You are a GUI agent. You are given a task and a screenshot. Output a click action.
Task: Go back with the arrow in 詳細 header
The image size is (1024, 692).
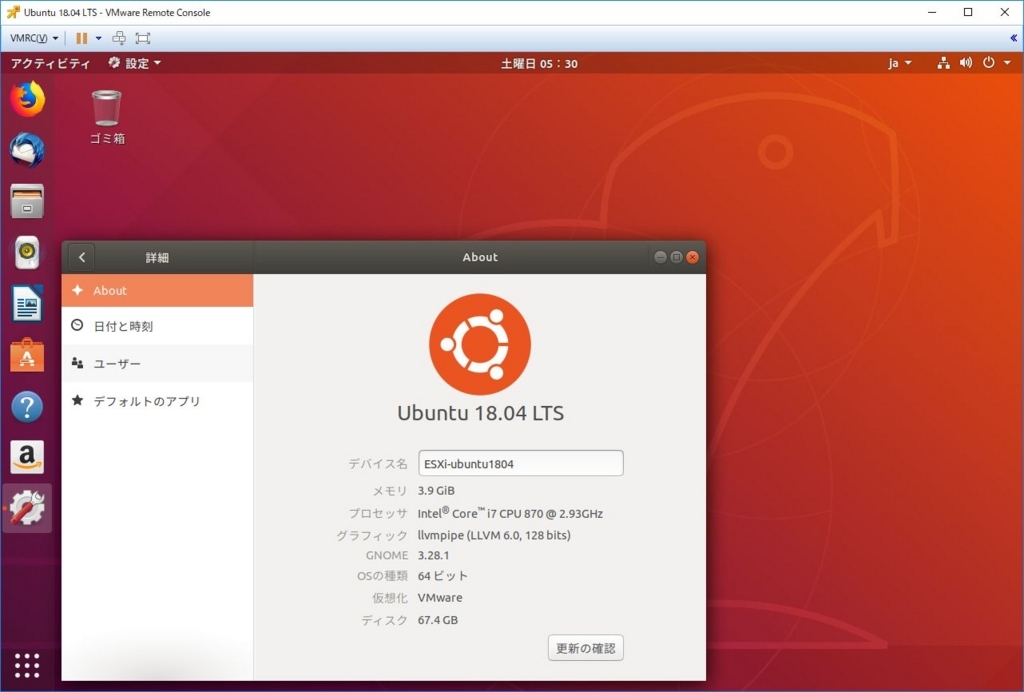tap(82, 257)
